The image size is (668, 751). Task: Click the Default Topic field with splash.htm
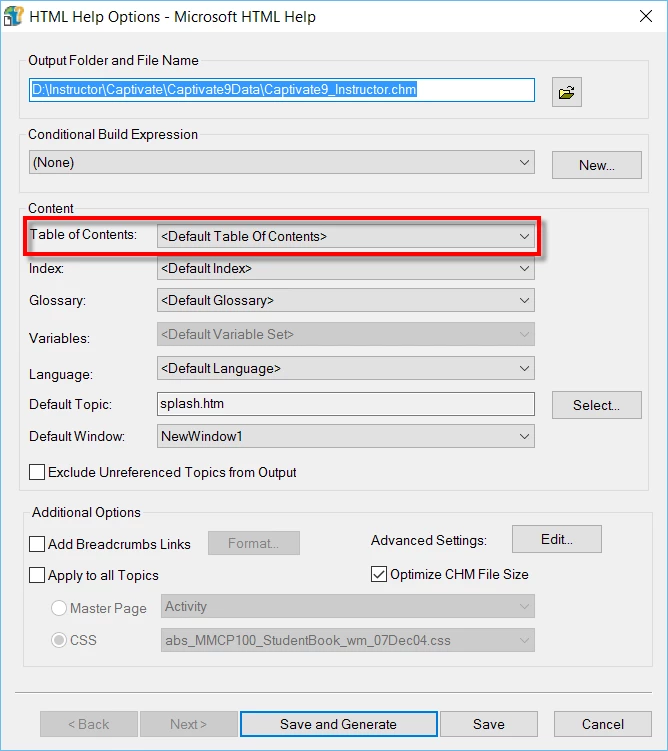(346, 404)
